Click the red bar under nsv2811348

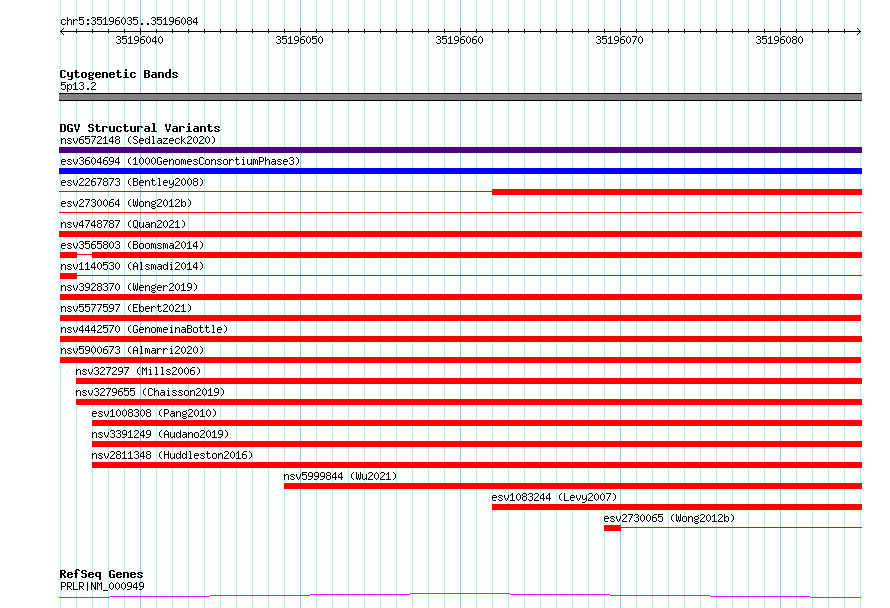(x=477, y=465)
